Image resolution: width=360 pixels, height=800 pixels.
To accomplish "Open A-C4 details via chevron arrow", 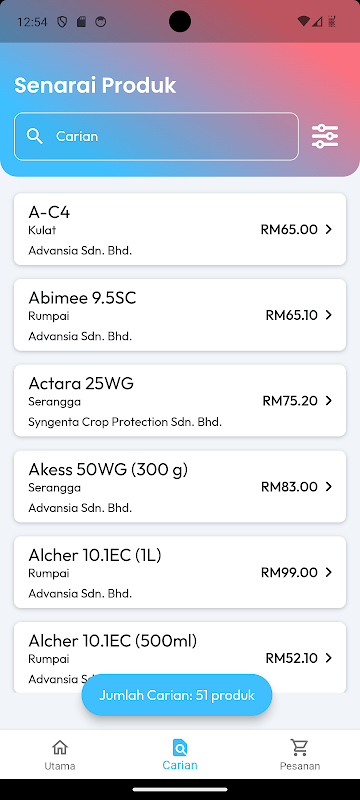I will coord(329,230).
